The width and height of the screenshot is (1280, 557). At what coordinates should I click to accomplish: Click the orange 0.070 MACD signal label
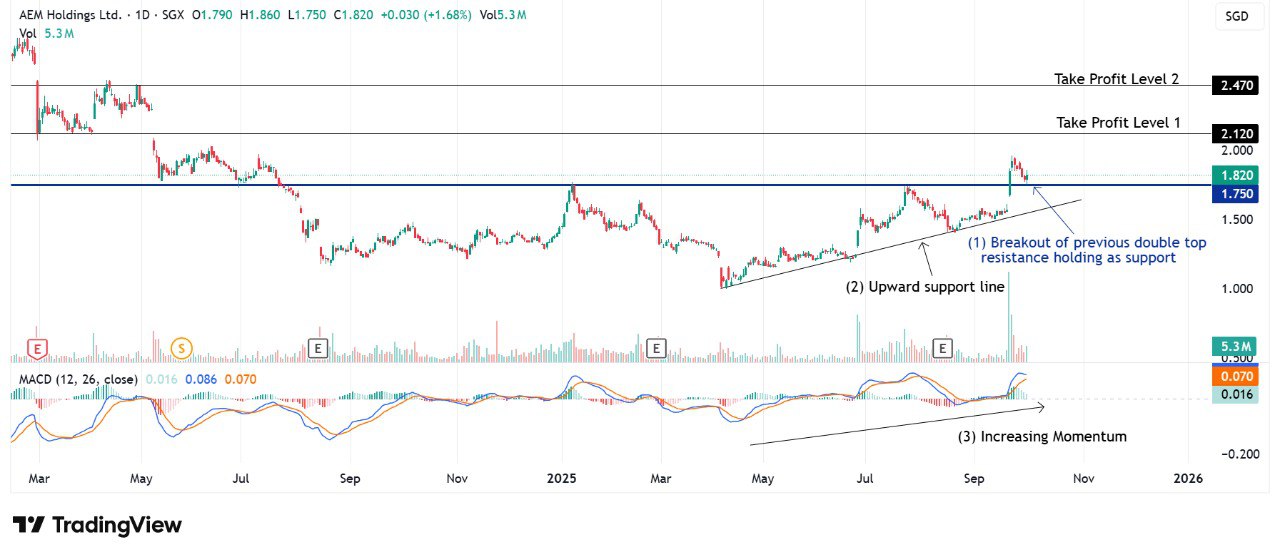coord(1237,378)
